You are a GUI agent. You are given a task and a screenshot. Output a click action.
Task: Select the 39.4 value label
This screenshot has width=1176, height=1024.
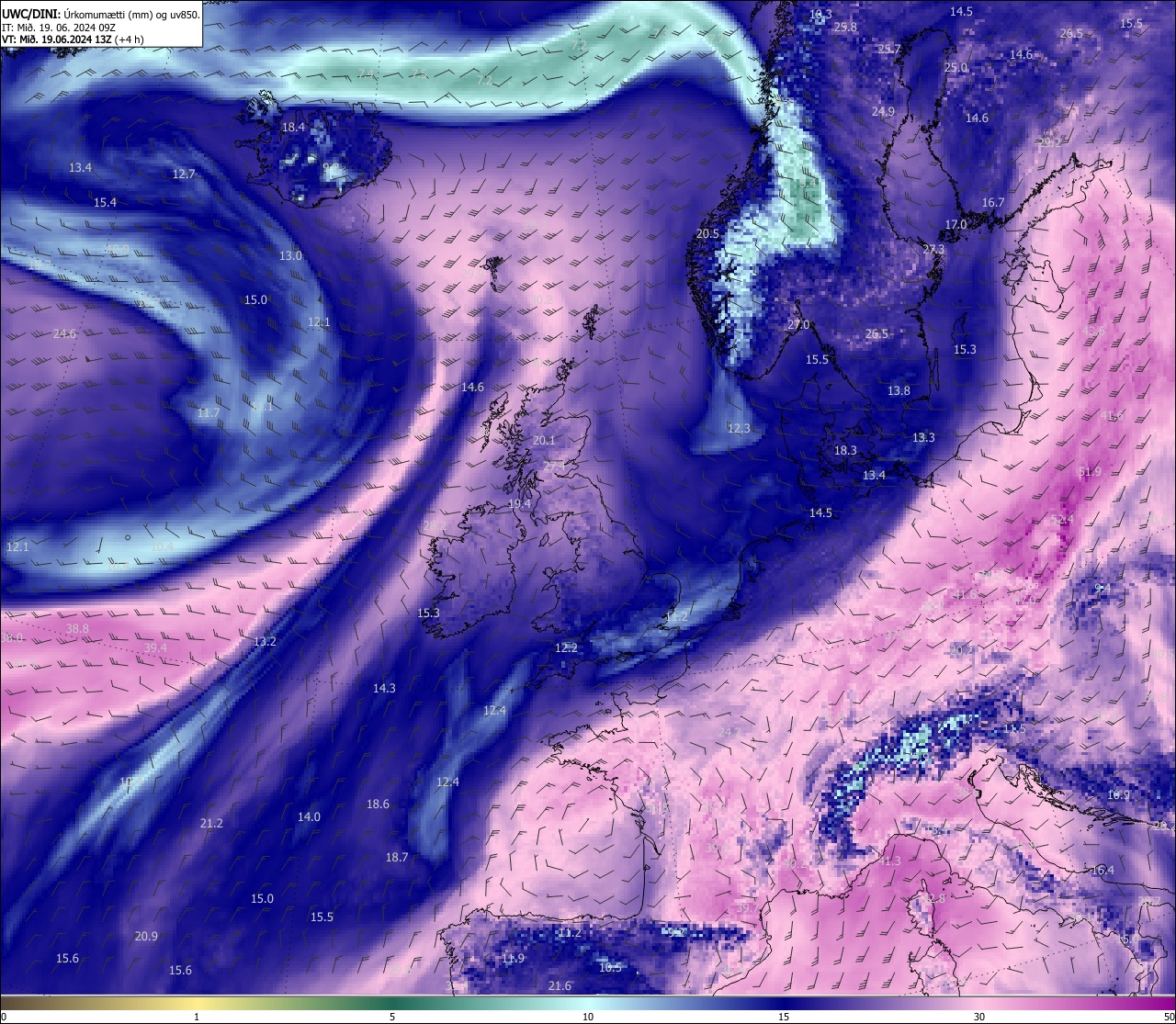[155, 647]
